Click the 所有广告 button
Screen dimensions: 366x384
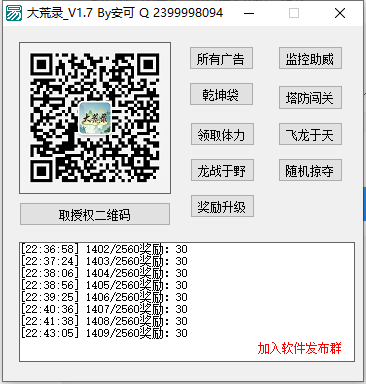221,58
